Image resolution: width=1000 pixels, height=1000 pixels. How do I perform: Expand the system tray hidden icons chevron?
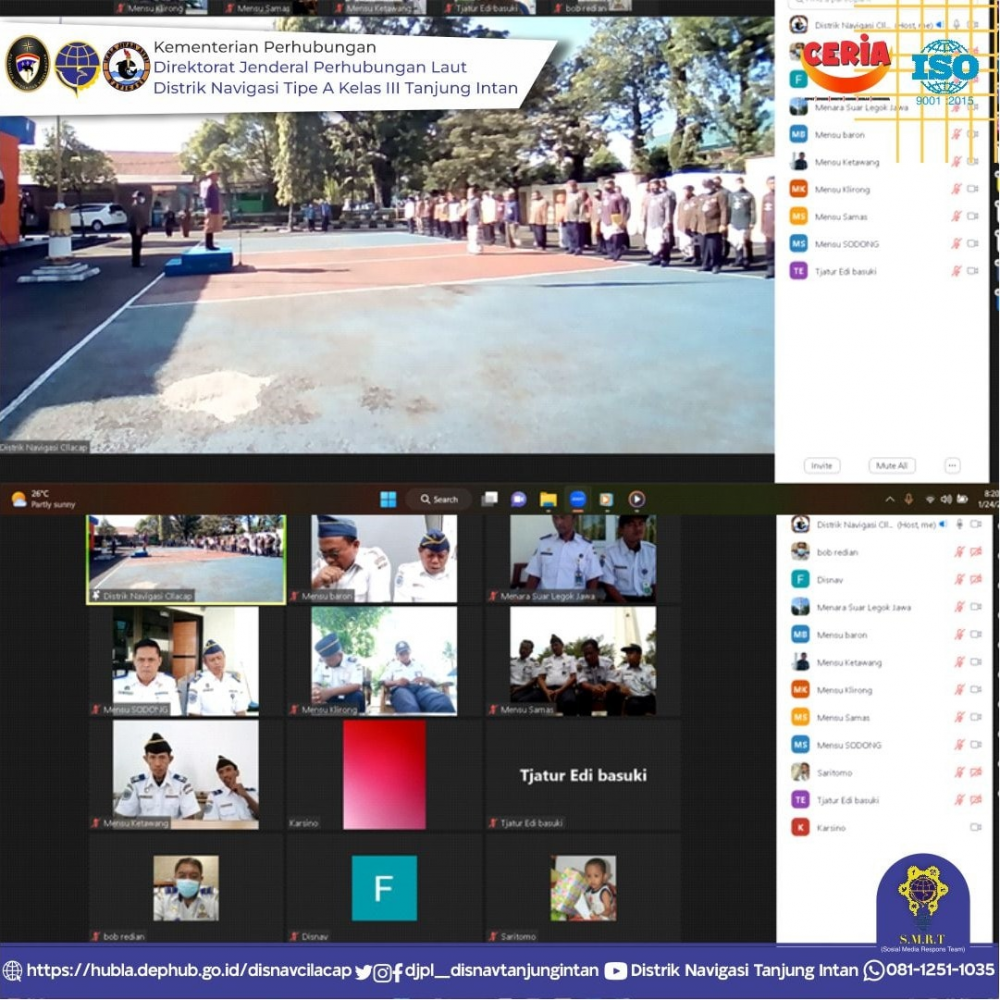pos(890,499)
